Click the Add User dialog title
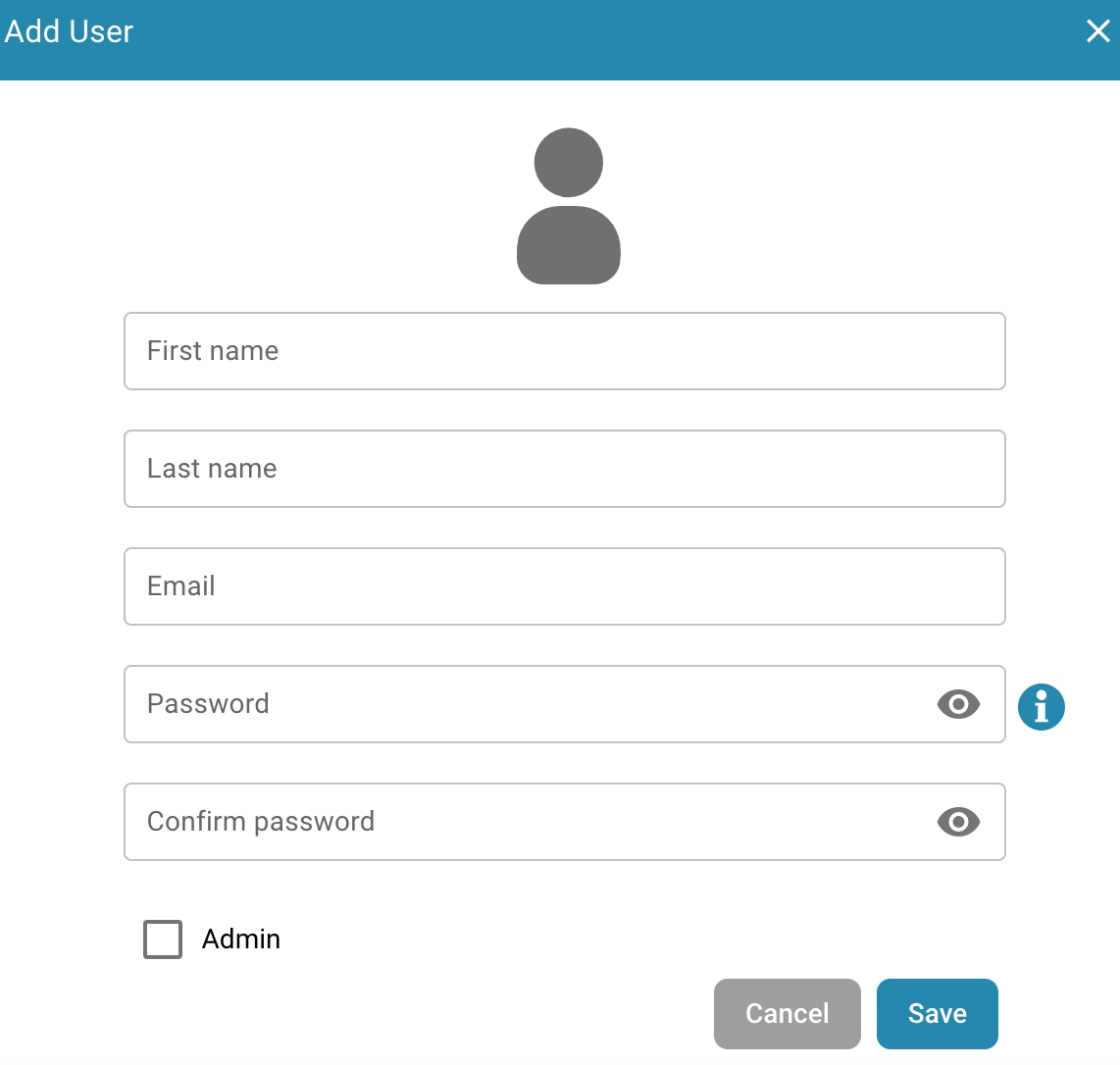This screenshot has width=1120, height=1065. coord(69,31)
